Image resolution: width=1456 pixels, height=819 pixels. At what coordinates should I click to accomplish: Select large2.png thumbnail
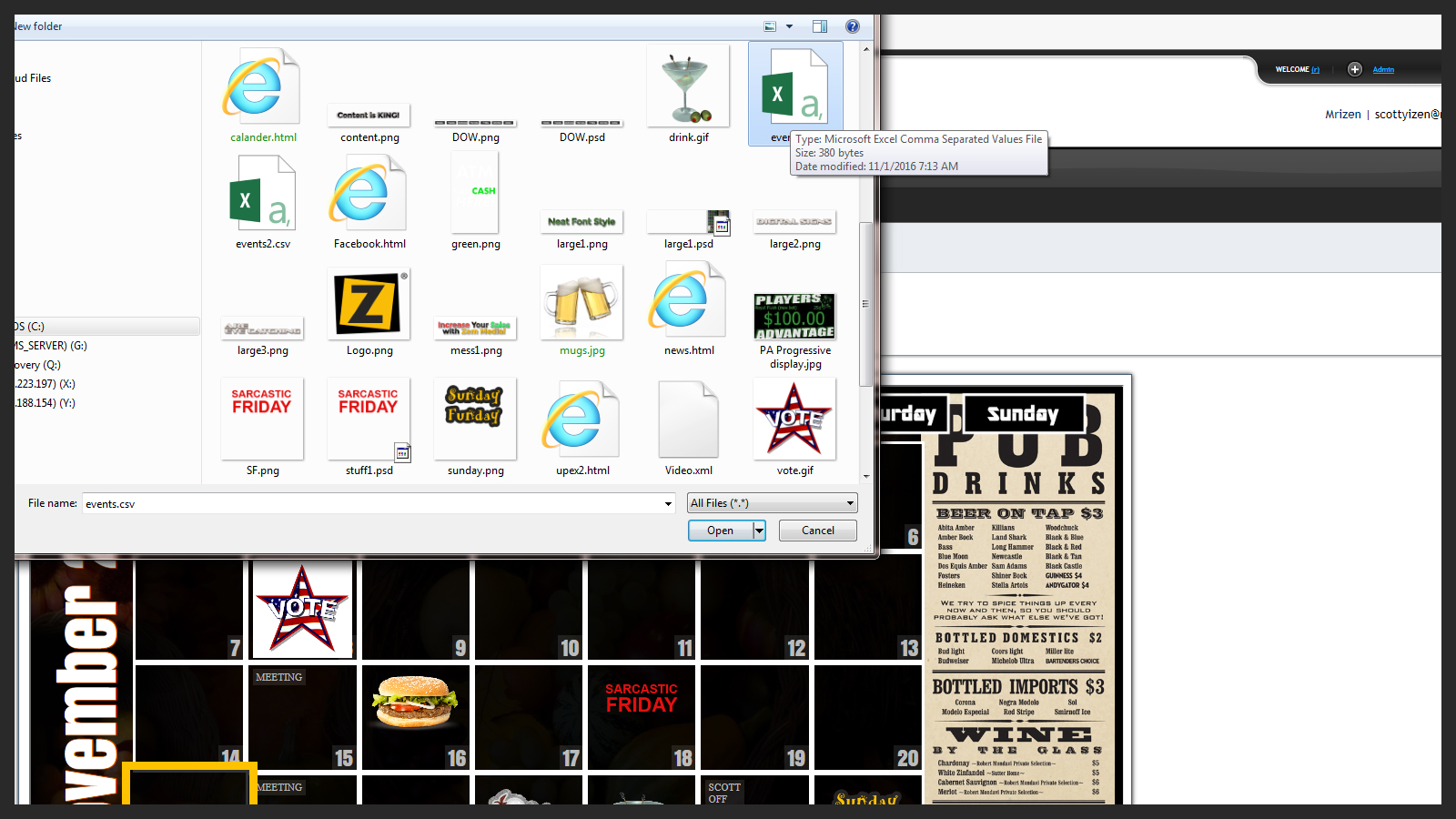click(794, 221)
